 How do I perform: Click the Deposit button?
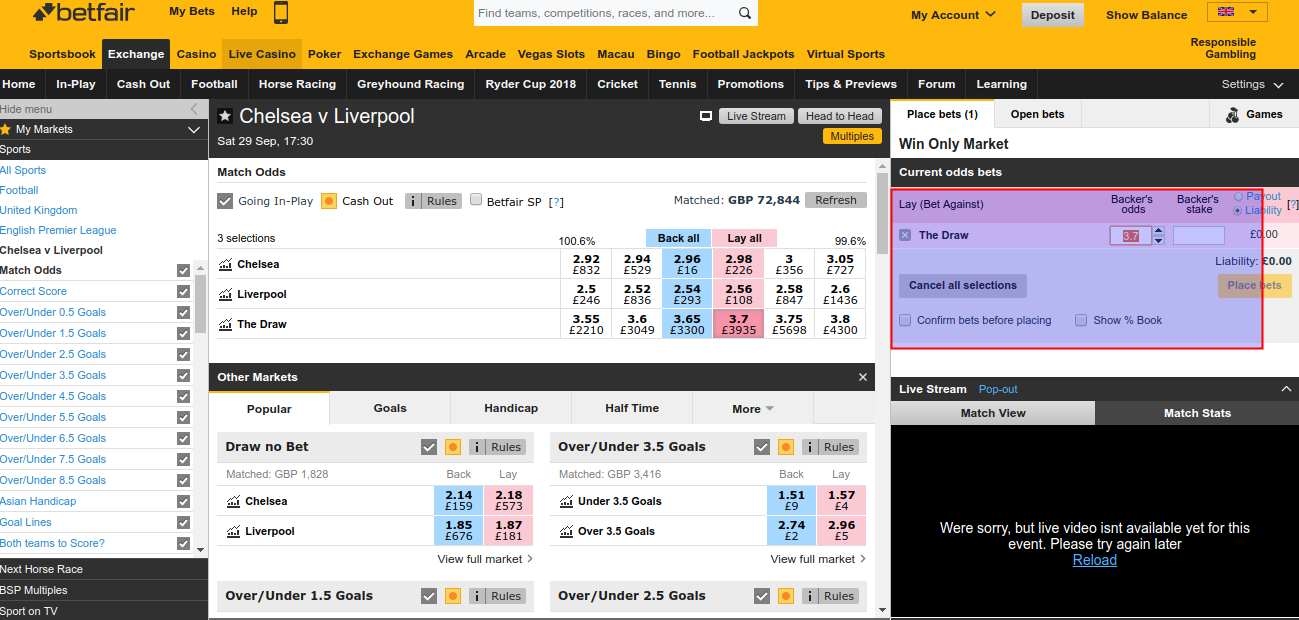[x=1052, y=15]
